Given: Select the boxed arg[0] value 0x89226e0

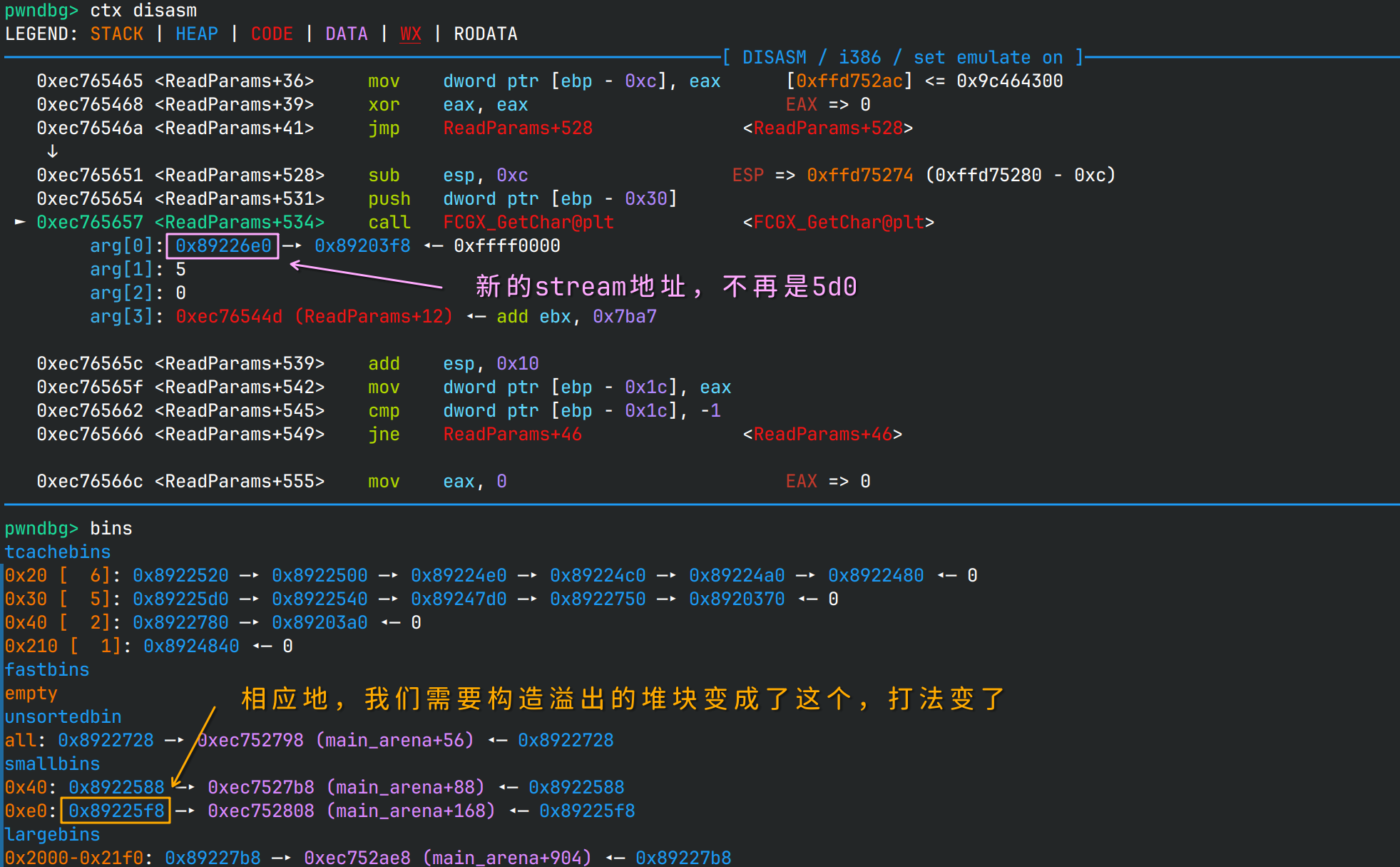Looking at the screenshot, I should (x=222, y=245).
